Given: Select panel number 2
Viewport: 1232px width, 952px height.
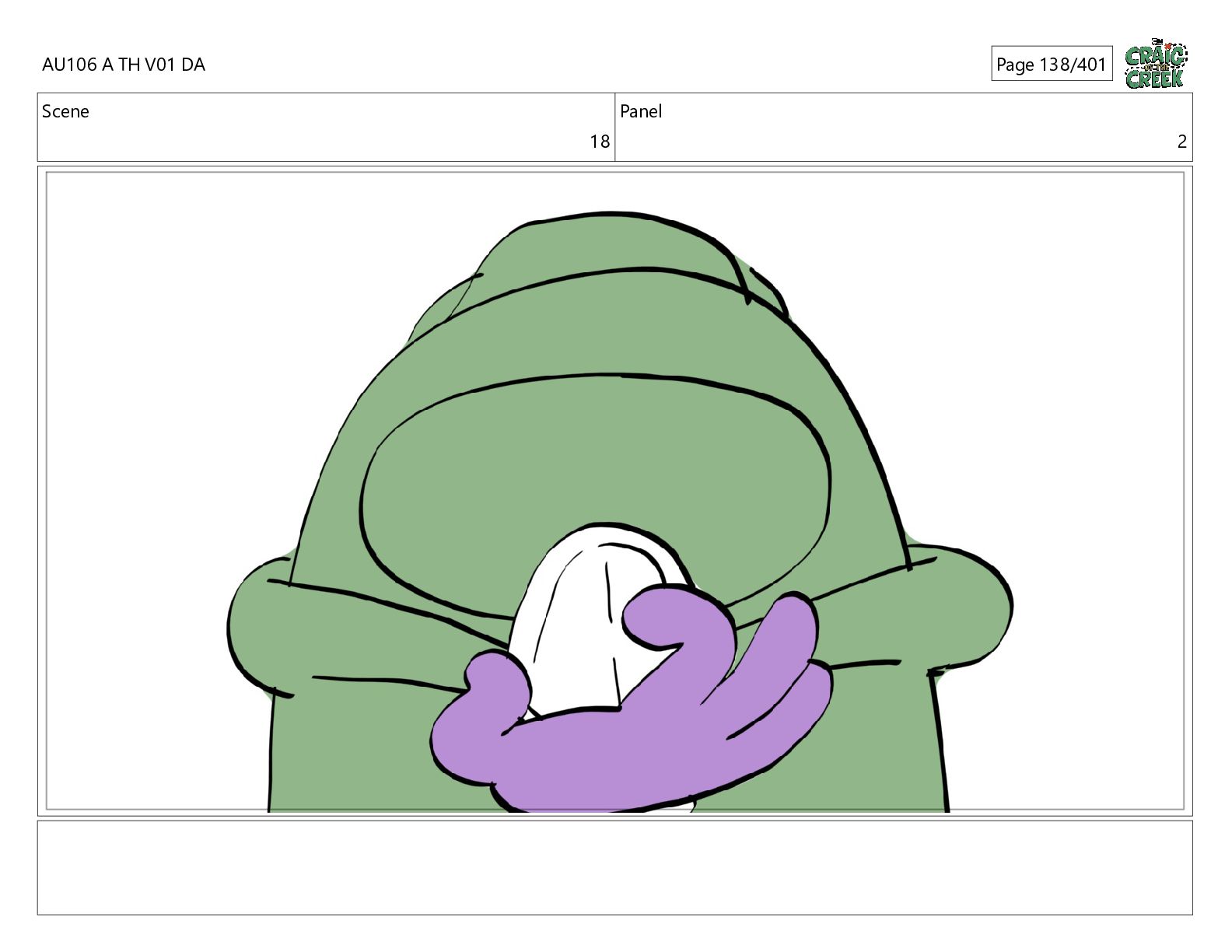Looking at the screenshot, I should pyautogui.click(x=1182, y=142).
